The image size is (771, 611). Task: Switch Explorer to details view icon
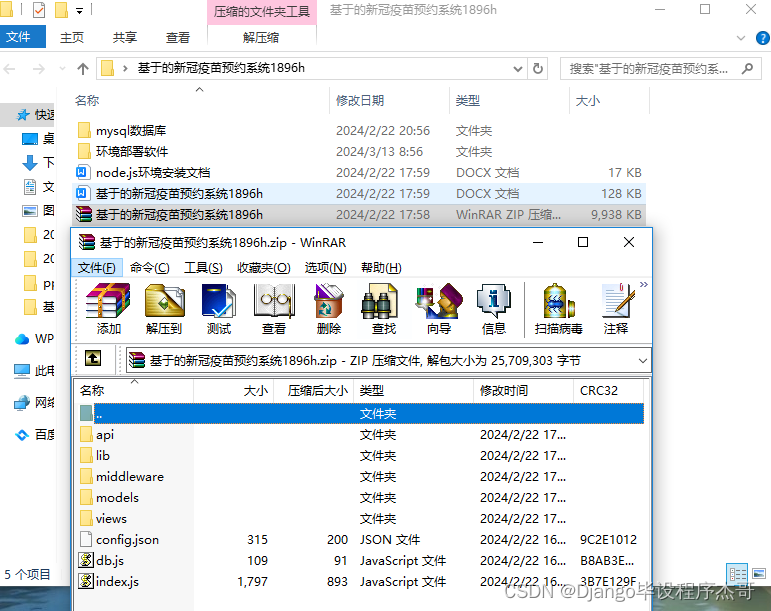(x=737, y=574)
